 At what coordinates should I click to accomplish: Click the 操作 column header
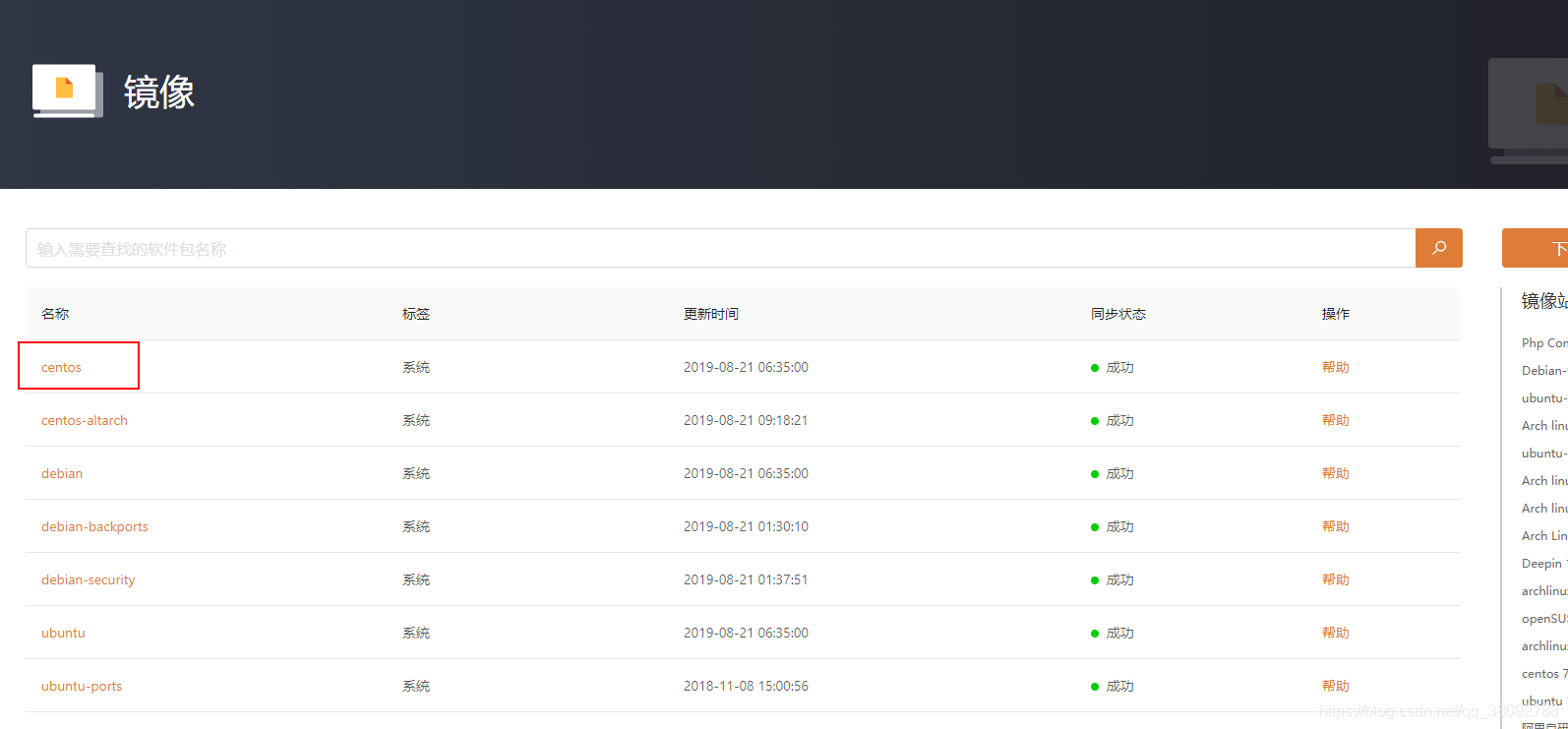(x=1335, y=314)
